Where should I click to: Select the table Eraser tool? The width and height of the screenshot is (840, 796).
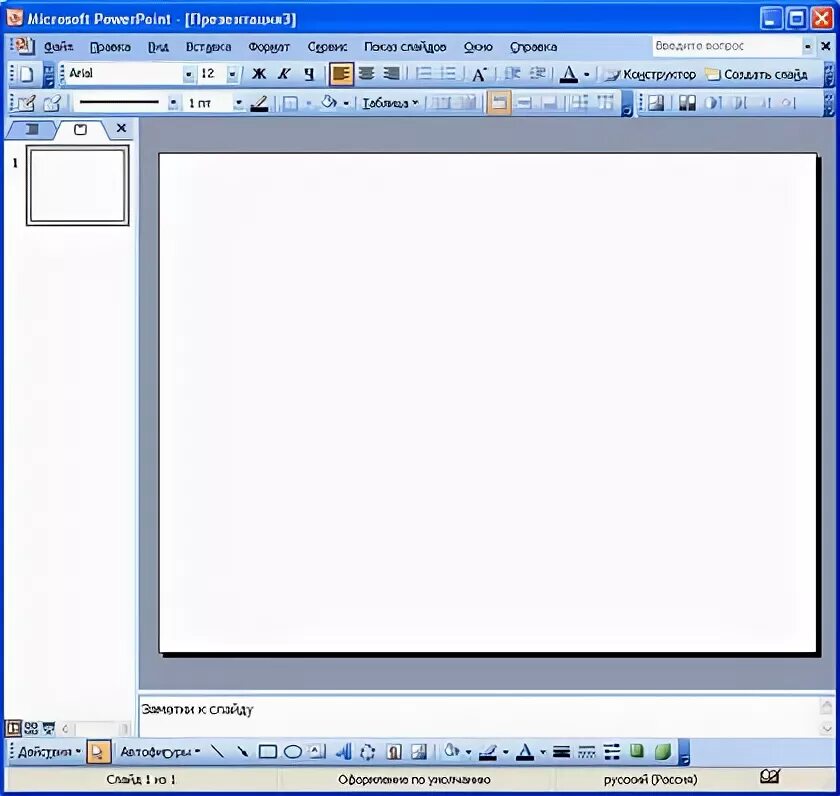[52, 103]
